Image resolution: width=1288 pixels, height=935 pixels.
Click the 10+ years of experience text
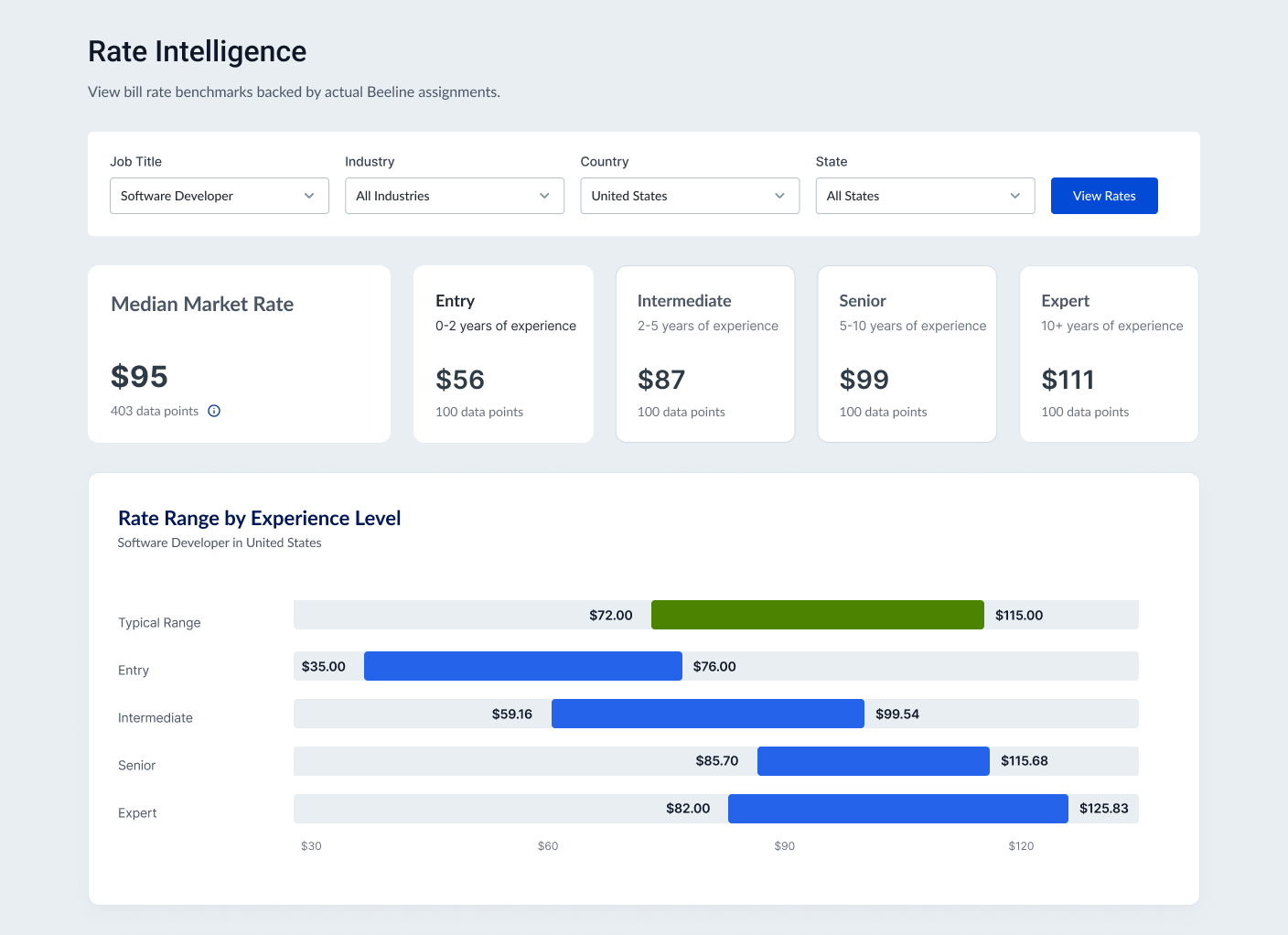click(1112, 326)
